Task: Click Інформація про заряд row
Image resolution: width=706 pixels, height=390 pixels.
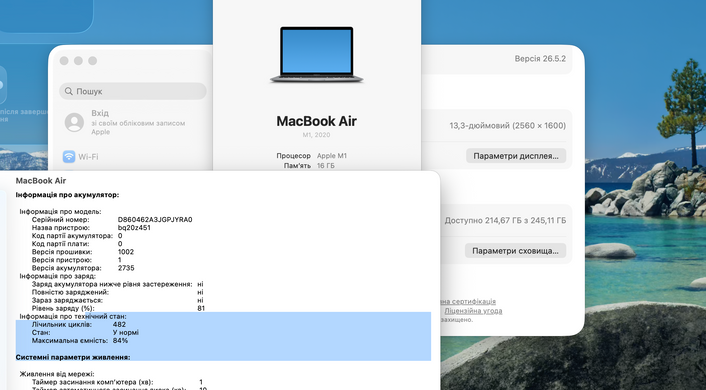Action: (x=58, y=276)
